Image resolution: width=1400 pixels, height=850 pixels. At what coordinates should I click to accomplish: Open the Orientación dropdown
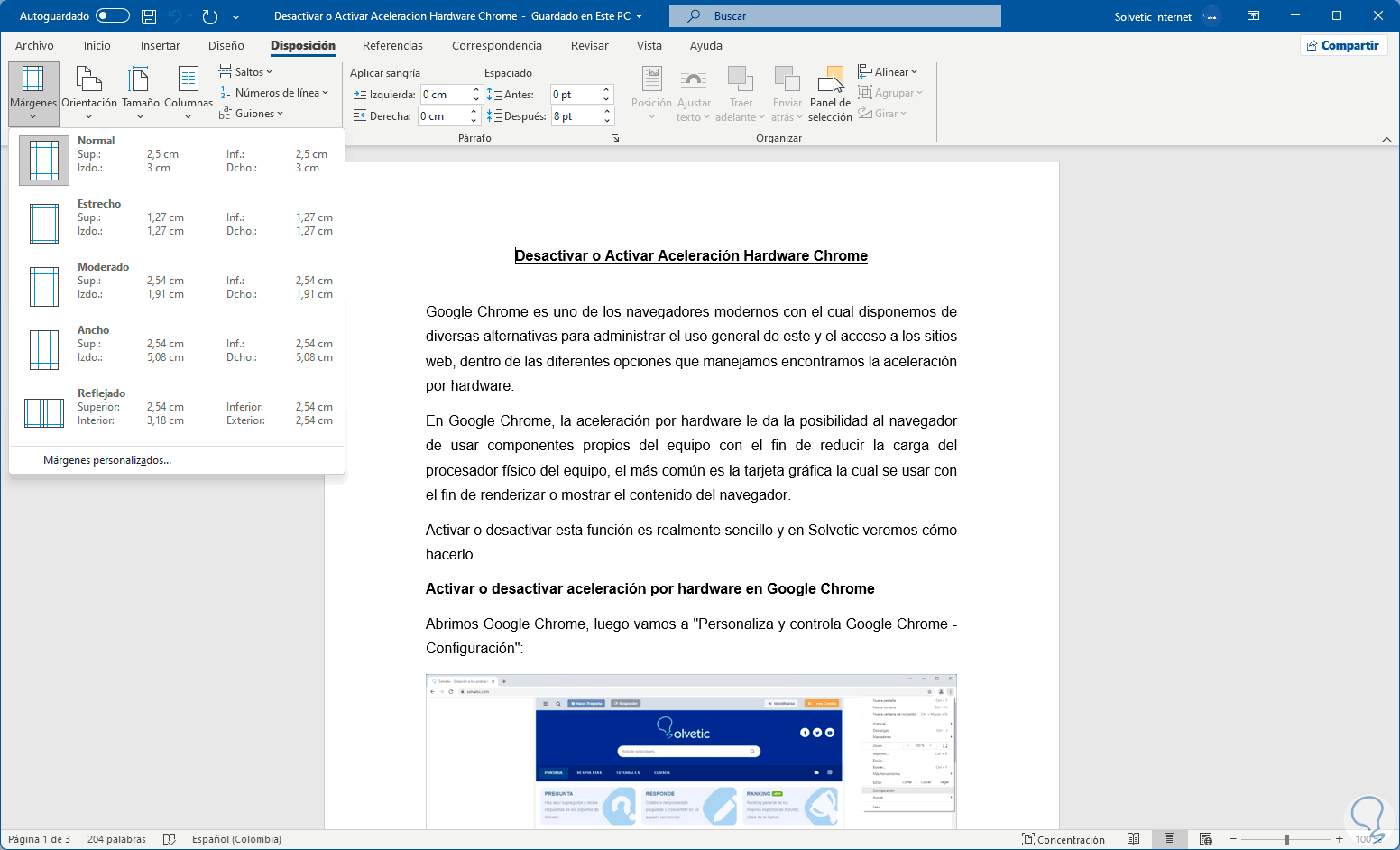(89, 91)
